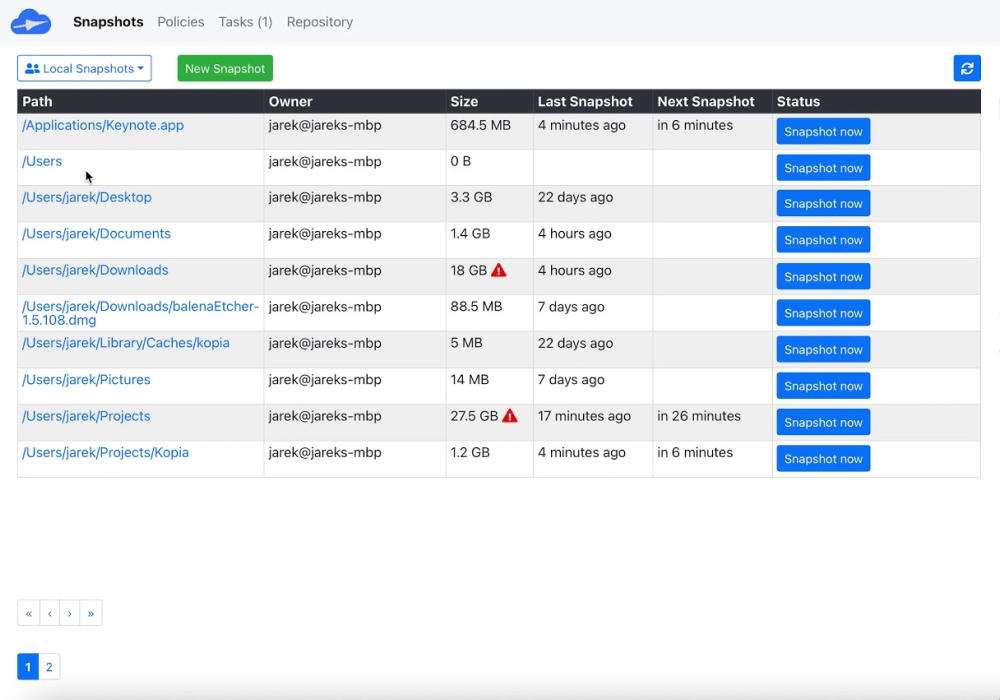Snapshot now for /Users/jarek/Pictures
The image size is (1000, 700).
(x=823, y=385)
